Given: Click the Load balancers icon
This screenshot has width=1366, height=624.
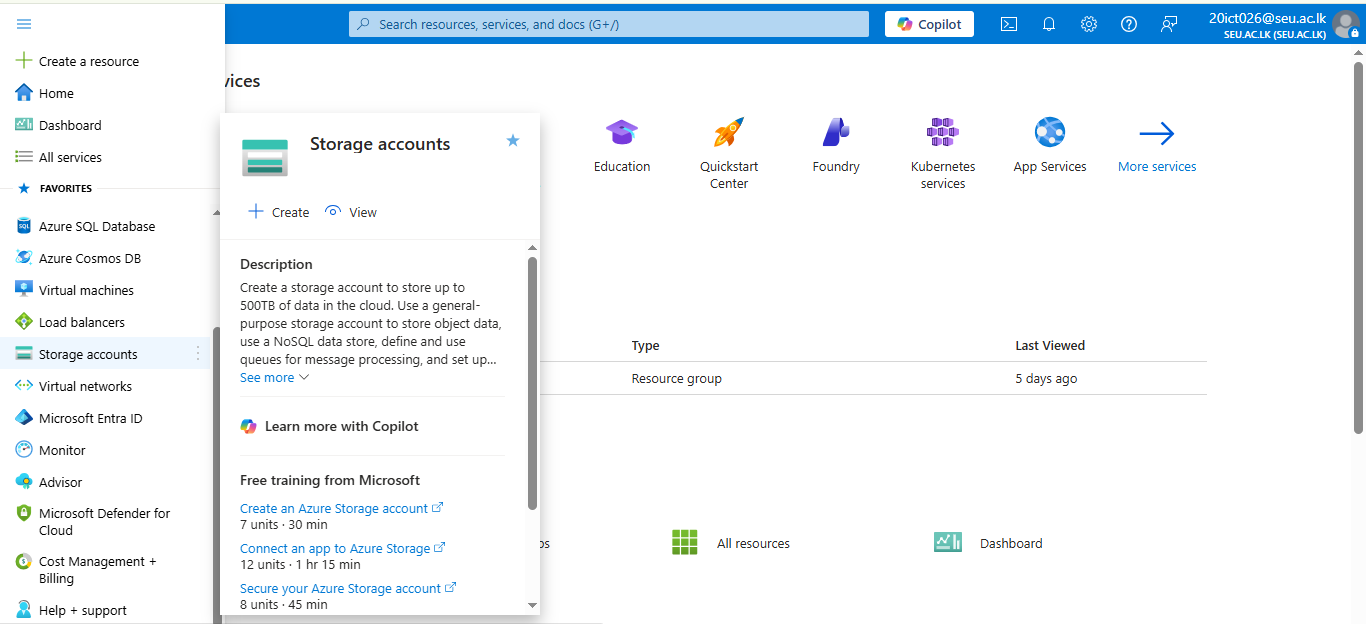Looking at the screenshot, I should point(24,322).
